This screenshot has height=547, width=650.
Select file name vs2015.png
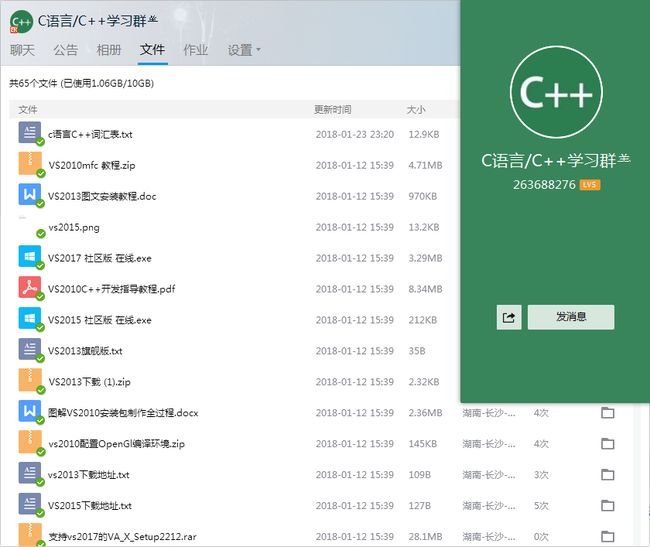point(74,228)
